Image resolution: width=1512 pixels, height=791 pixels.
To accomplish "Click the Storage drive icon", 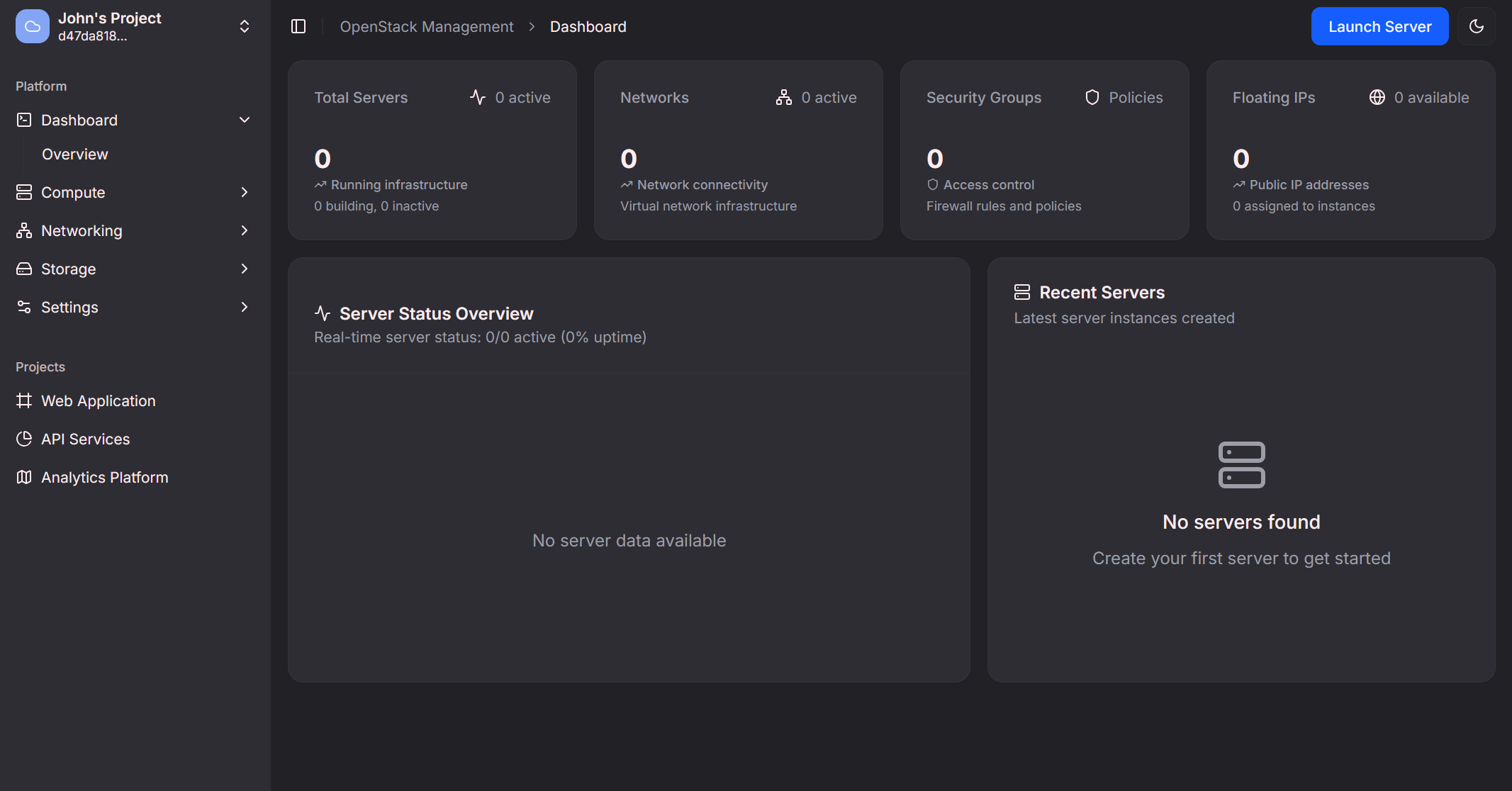I will click(x=24, y=269).
